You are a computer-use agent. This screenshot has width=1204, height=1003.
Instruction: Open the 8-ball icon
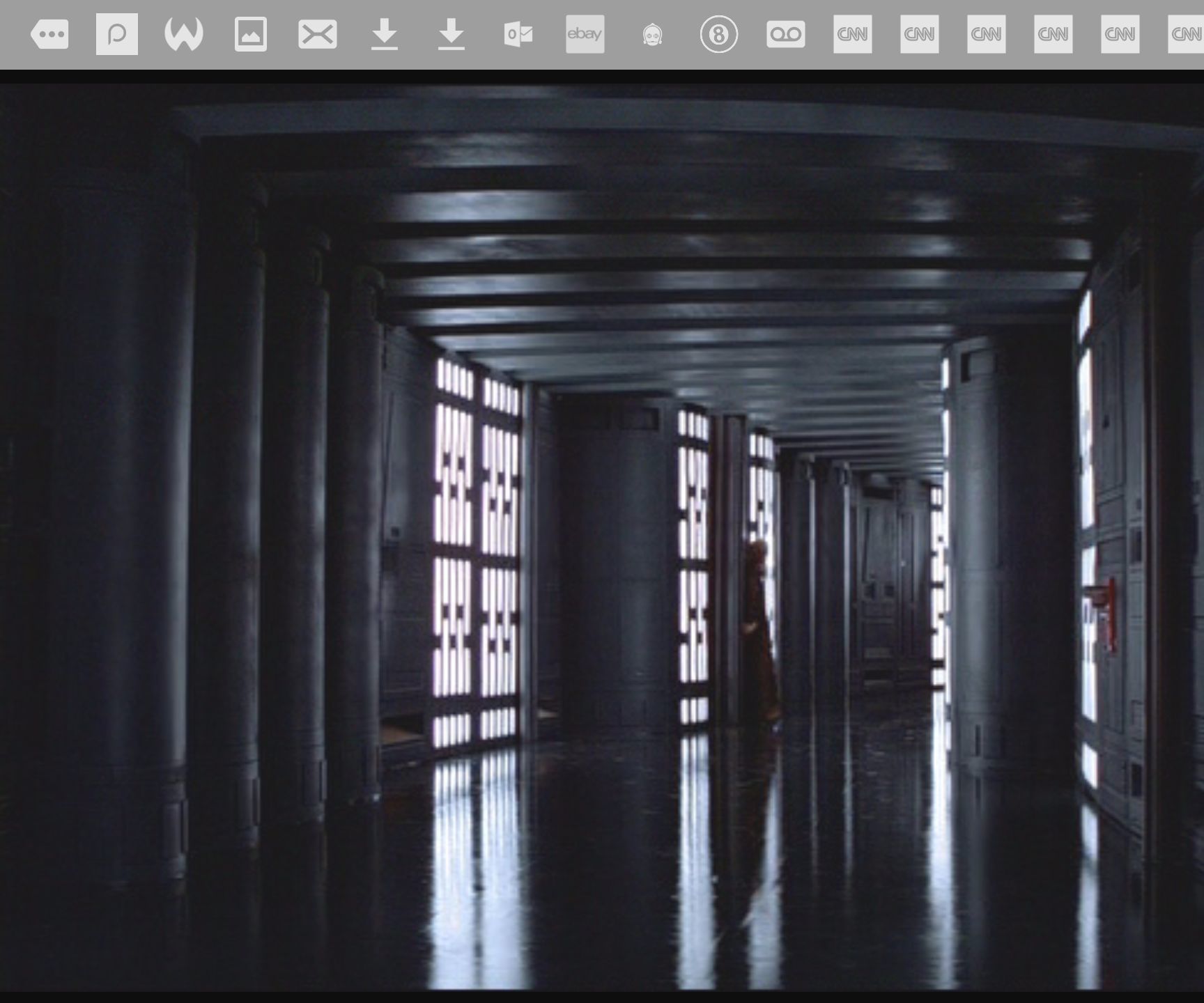click(719, 34)
